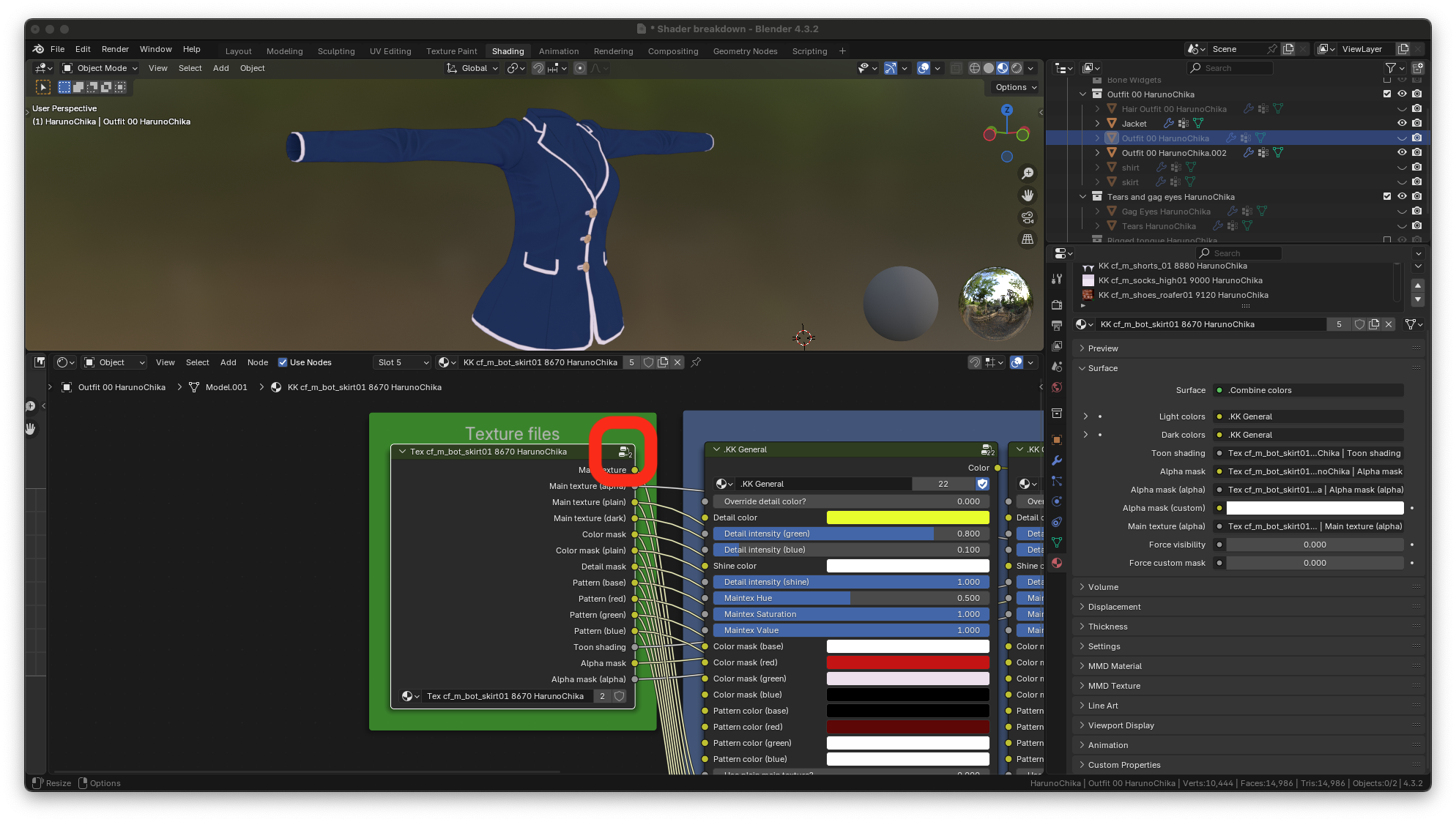1456x822 pixels.
Task: Click the yellow Detail color swatch
Action: [x=907, y=518]
